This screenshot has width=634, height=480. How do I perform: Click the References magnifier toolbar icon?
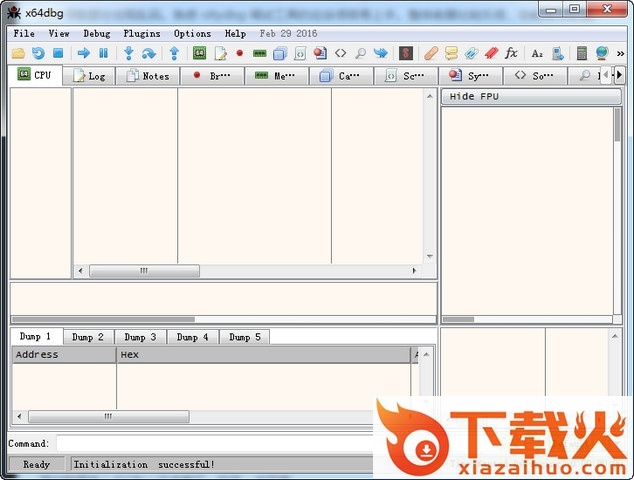pyautogui.click(x=360, y=53)
